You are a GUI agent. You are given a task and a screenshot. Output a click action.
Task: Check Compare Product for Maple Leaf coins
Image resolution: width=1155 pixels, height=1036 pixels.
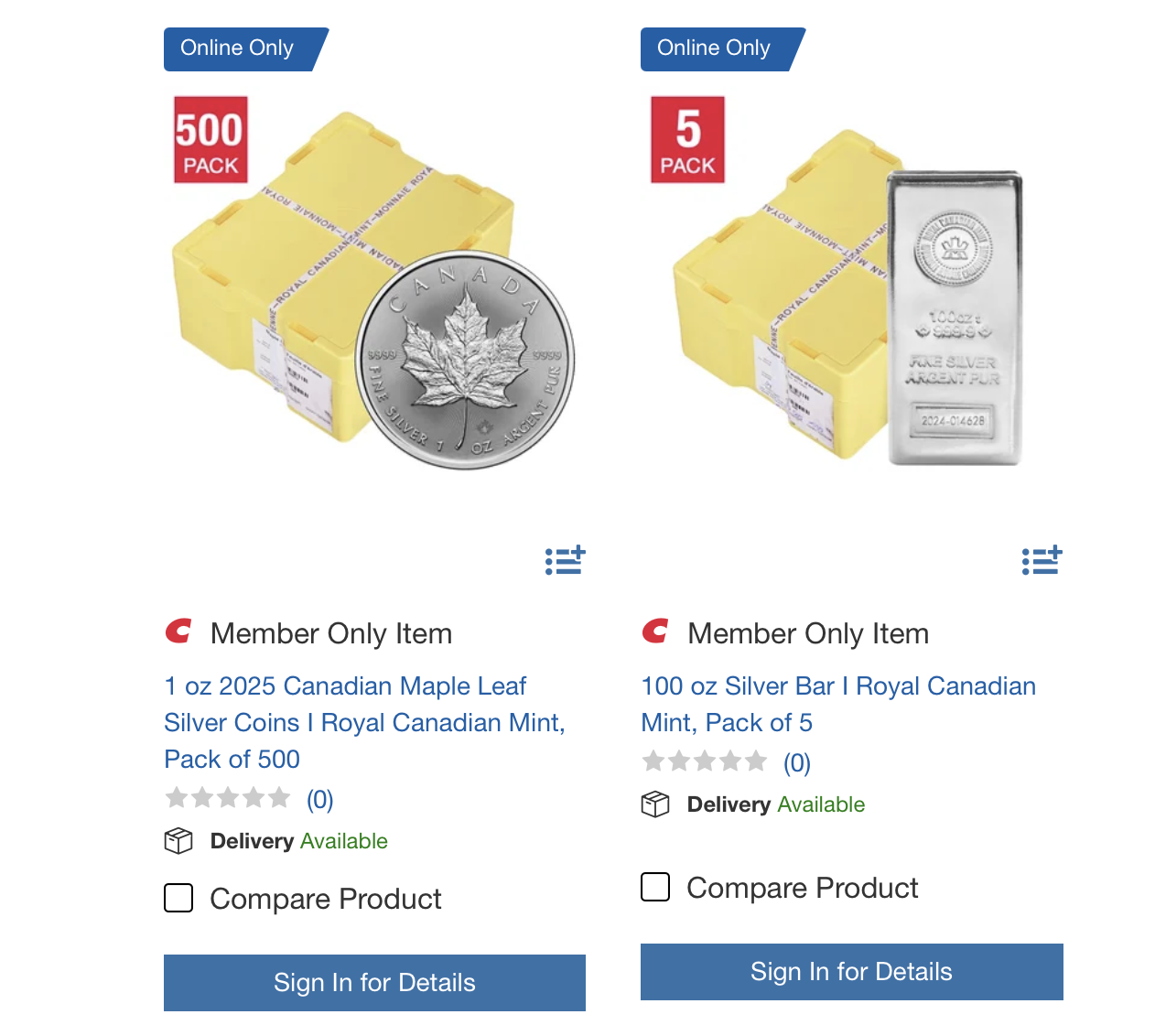(178, 898)
